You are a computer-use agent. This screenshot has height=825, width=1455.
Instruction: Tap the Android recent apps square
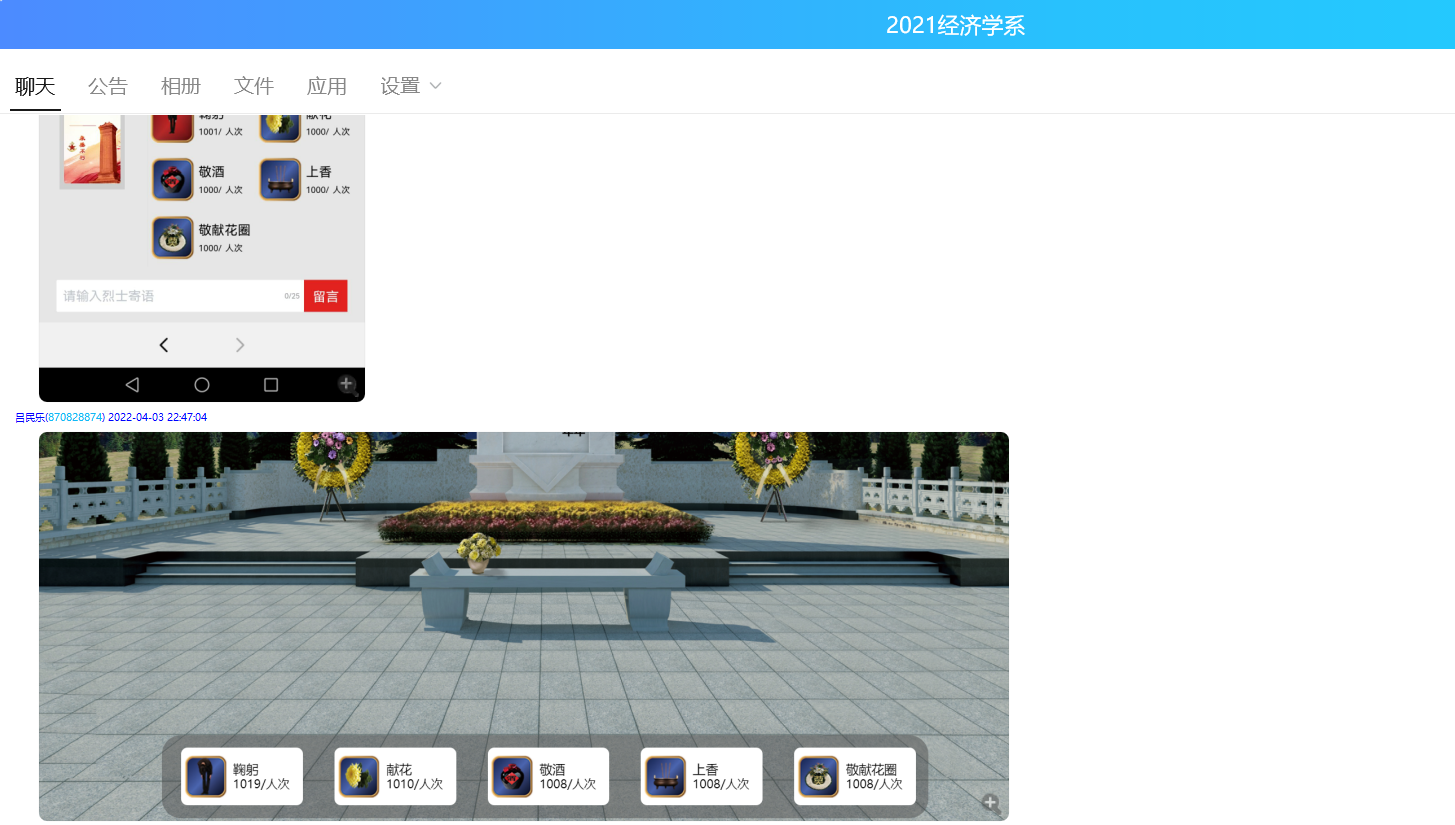click(x=270, y=385)
